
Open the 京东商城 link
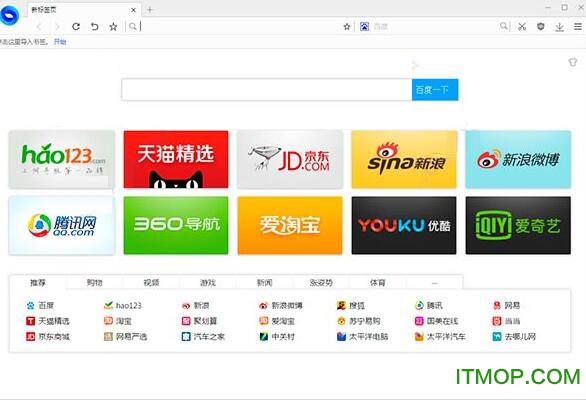(x=48, y=337)
